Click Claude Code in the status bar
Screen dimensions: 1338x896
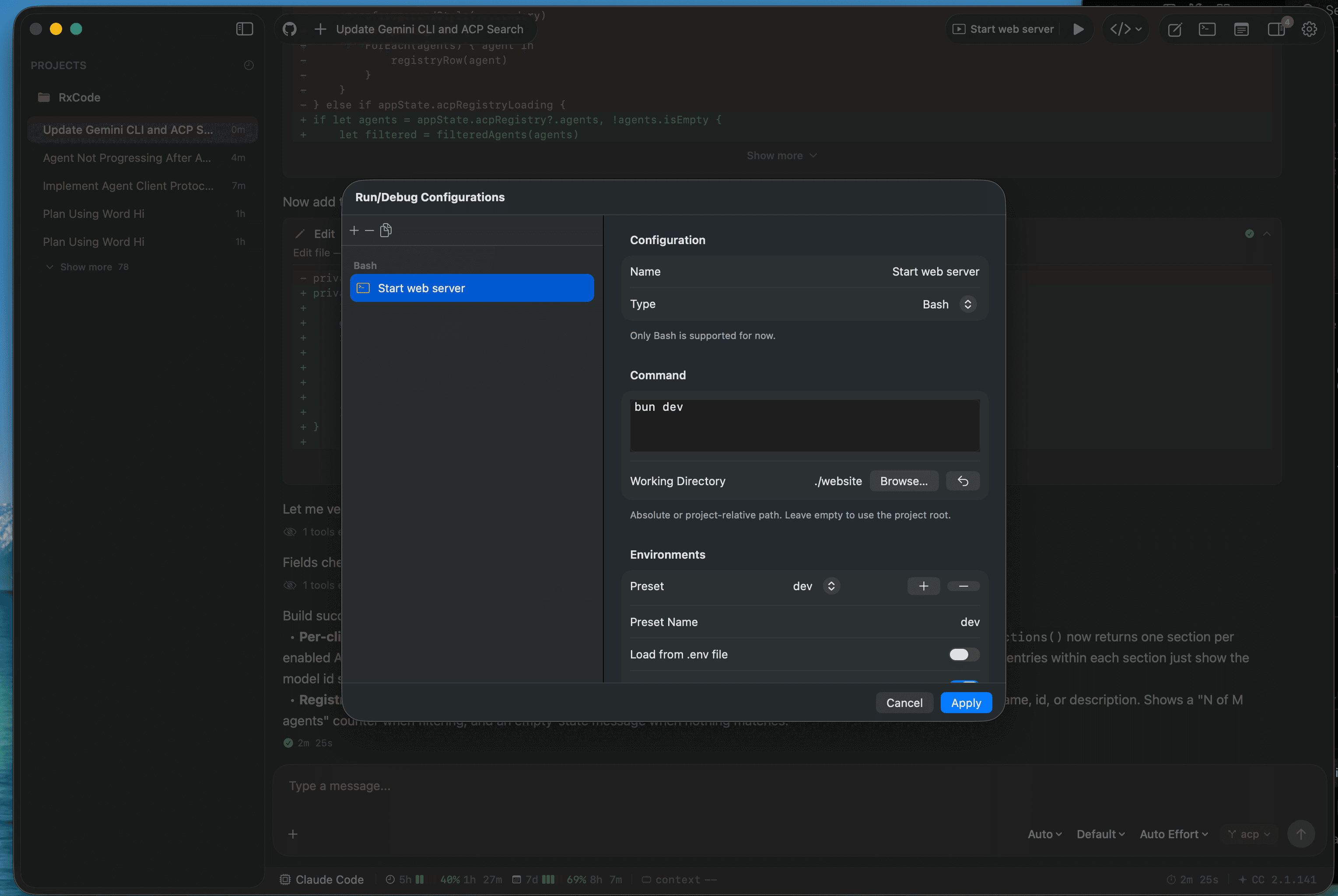[322, 879]
